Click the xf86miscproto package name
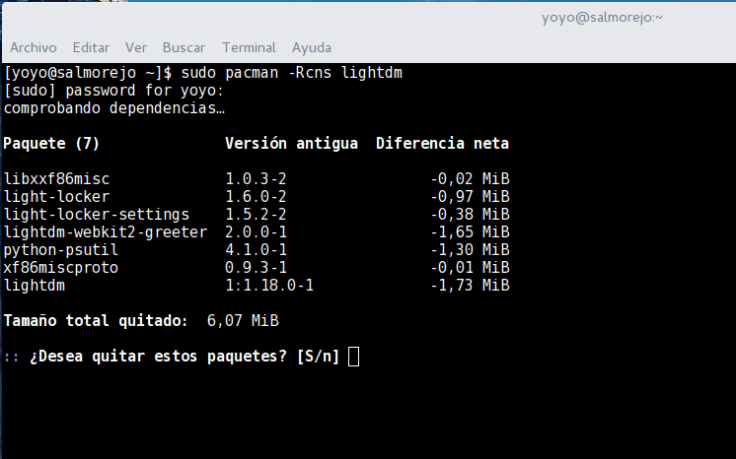Screen dimensions: 736x459 [61, 268]
